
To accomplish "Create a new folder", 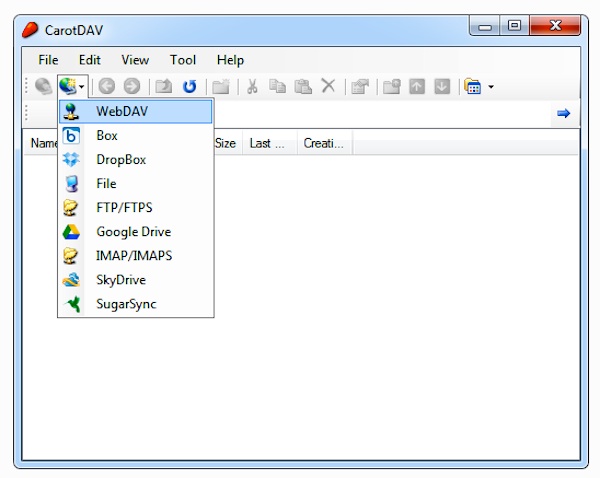I will 221,86.
